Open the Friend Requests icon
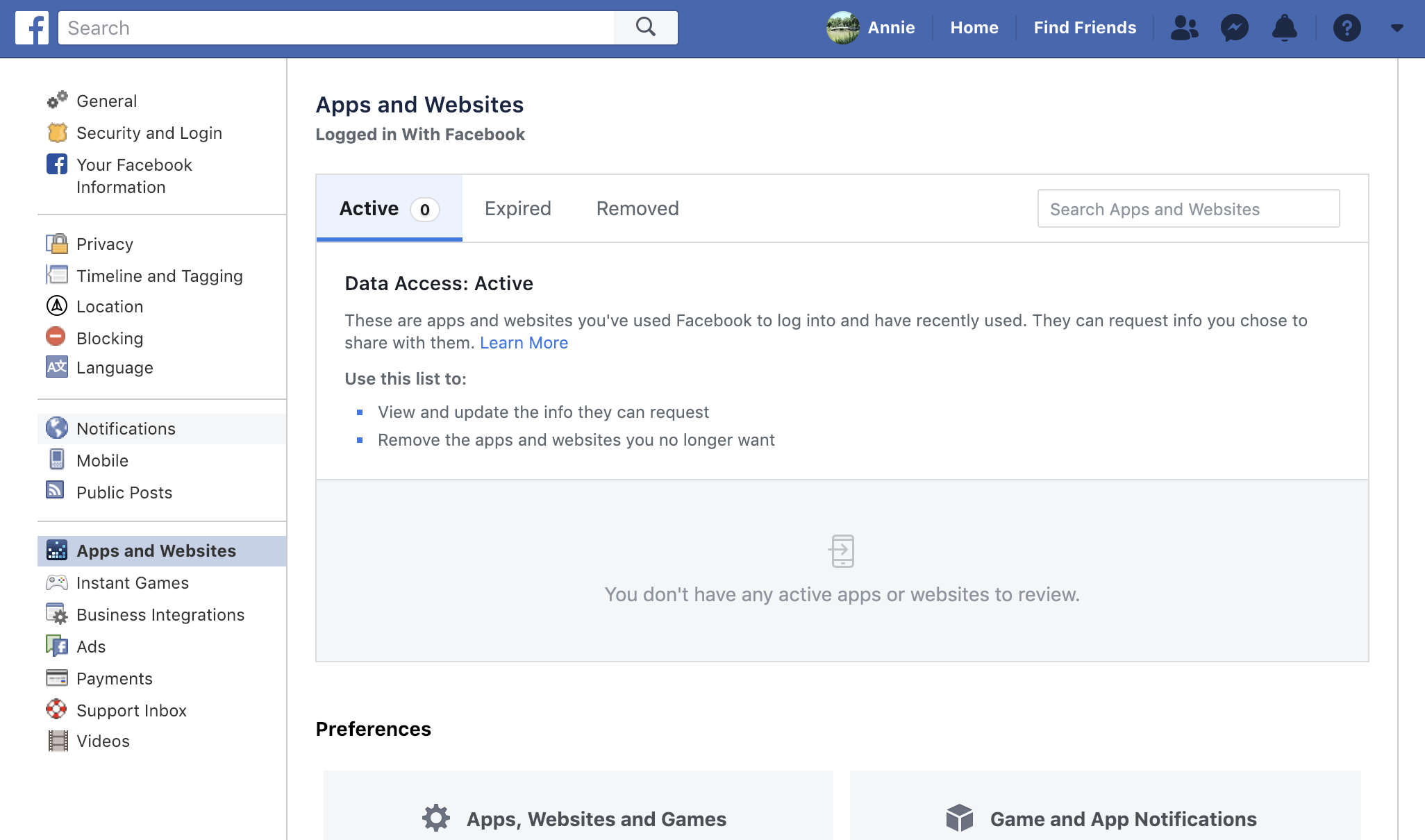Image resolution: width=1425 pixels, height=840 pixels. coord(1184,28)
